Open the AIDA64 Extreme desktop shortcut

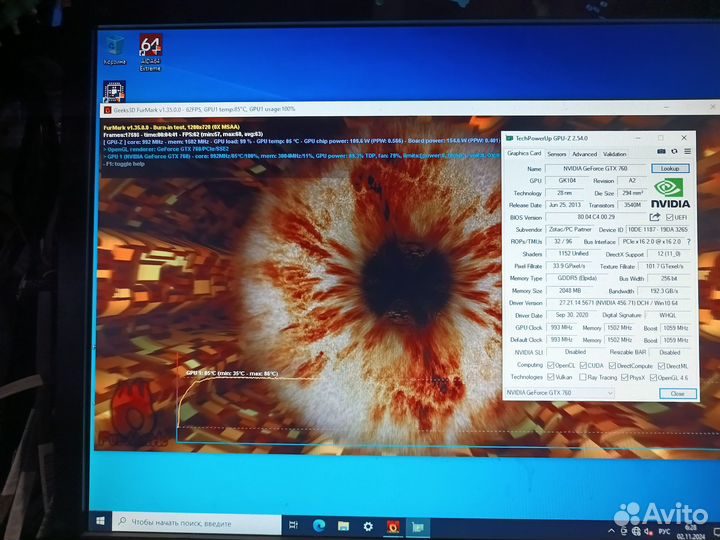(x=151, y=48)
